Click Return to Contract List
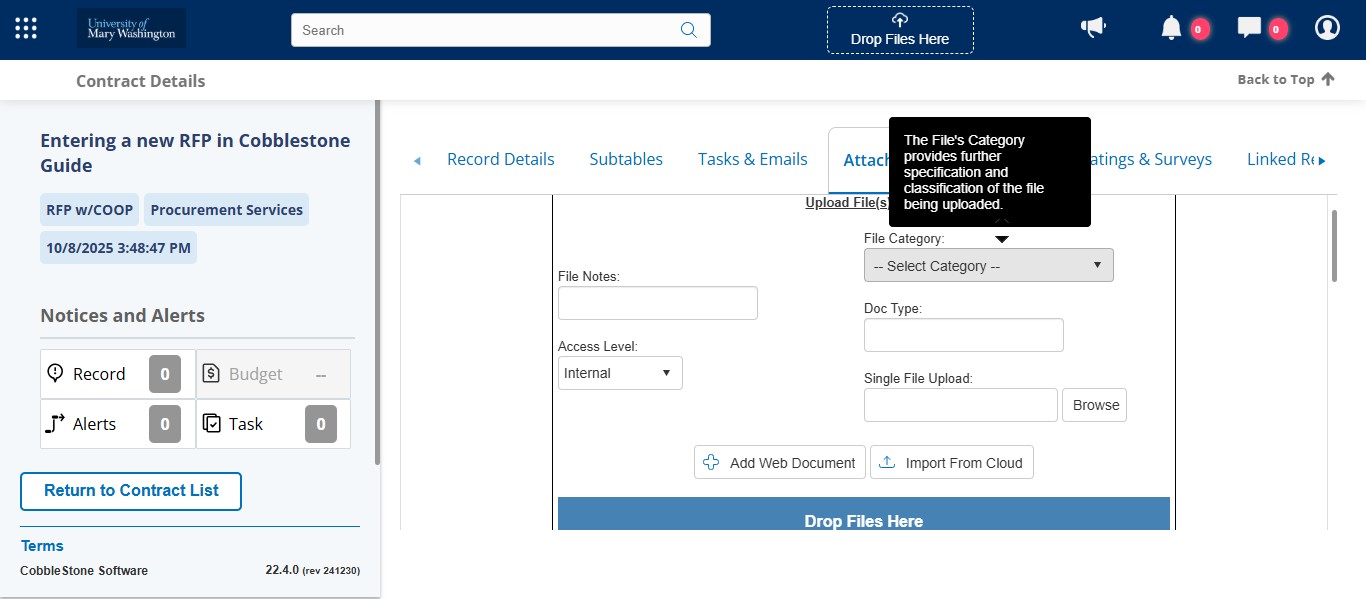 (x=130, y=491)
